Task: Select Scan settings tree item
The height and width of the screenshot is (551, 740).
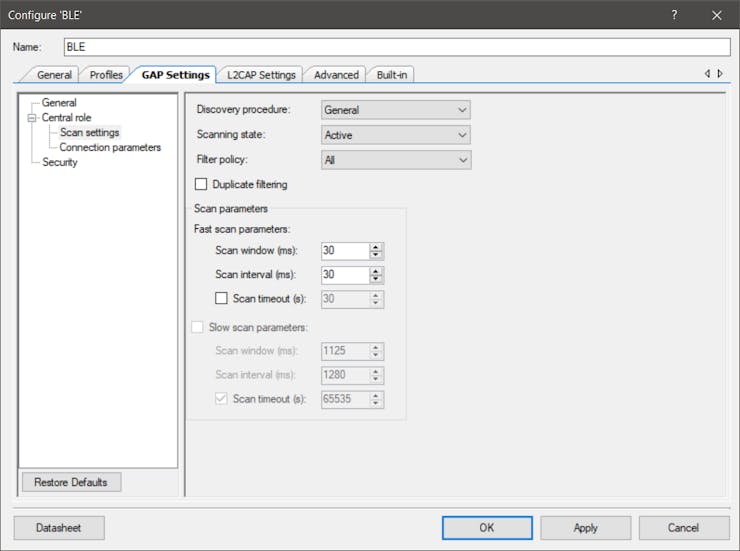Action: coord(89,133)
